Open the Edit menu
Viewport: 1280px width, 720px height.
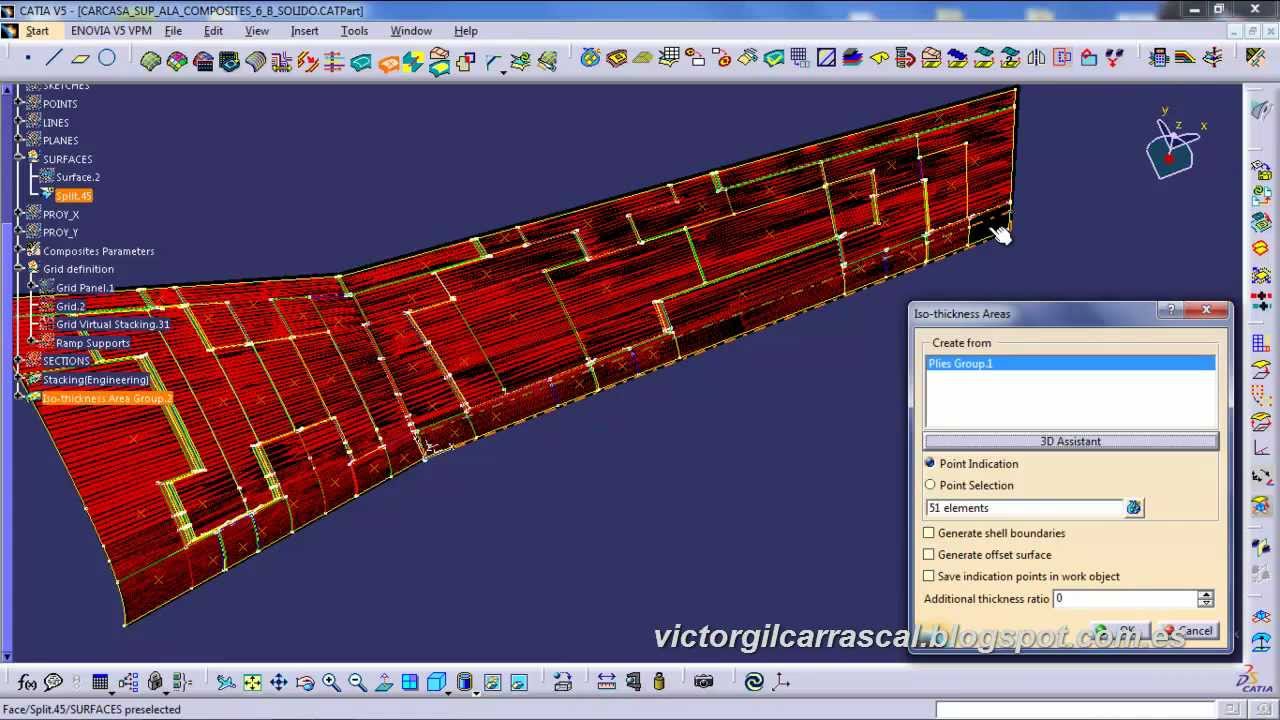(x=213, y=31)
